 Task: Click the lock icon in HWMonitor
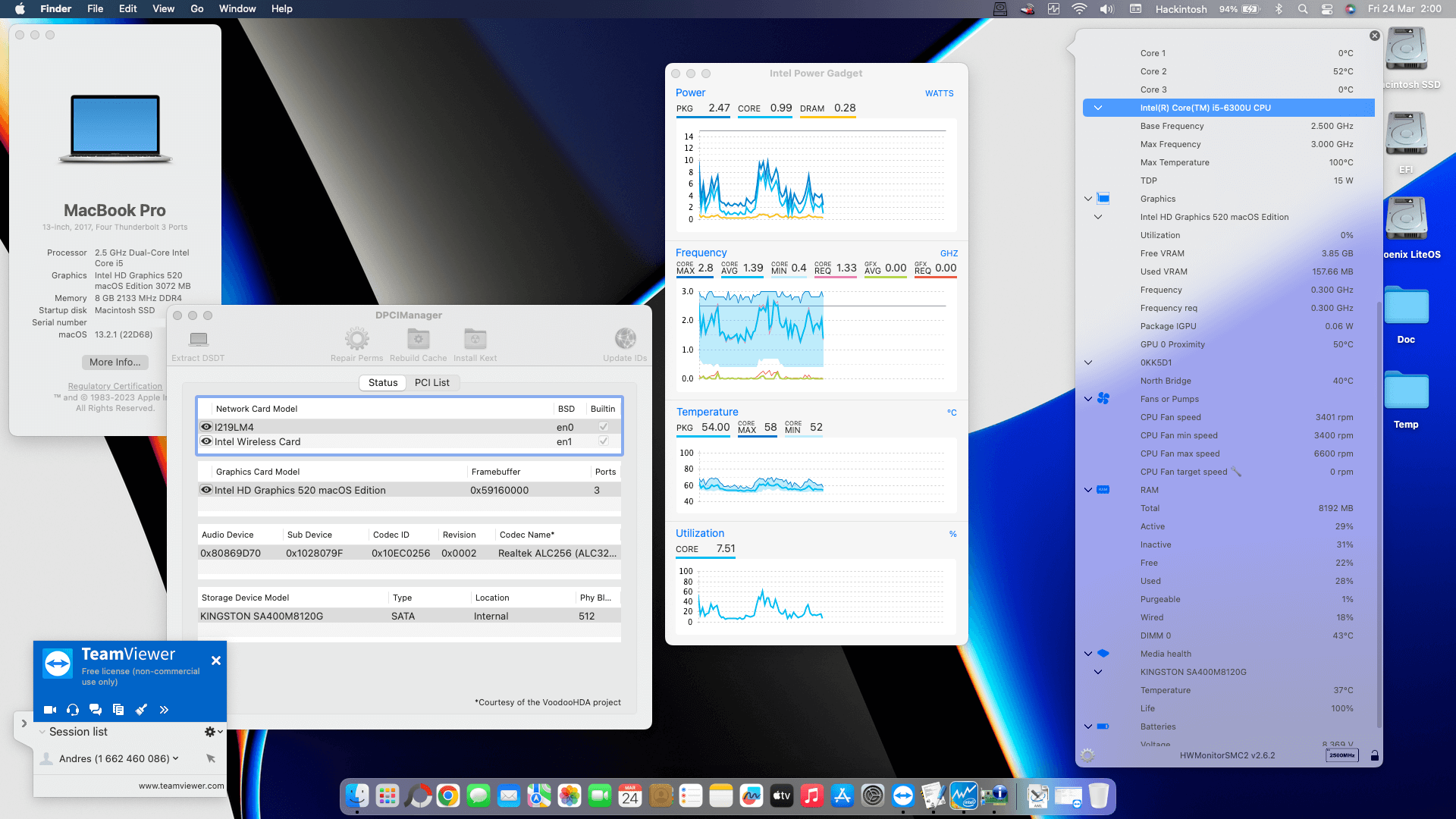coord(1375,755)
